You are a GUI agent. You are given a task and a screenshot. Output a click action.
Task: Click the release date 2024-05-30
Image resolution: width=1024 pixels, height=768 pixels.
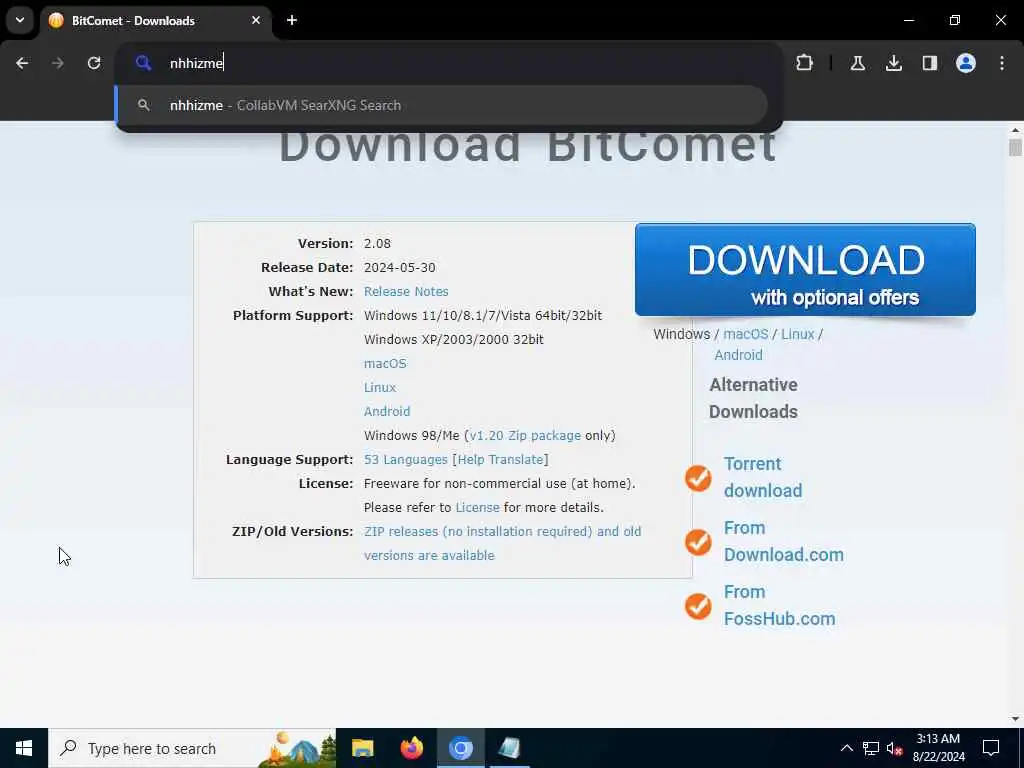coord(400,268)
